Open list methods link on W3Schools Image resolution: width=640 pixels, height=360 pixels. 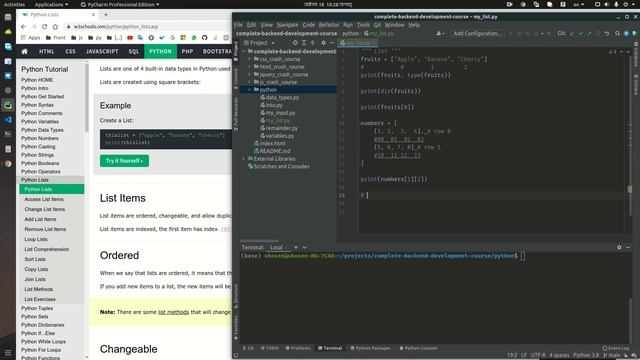173,312
